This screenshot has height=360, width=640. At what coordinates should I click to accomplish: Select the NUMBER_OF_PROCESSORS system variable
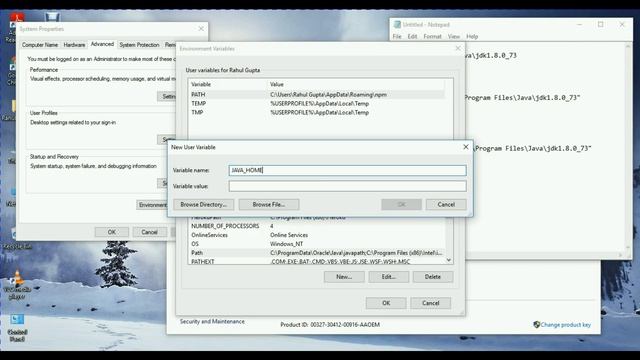(x=317, y=226)
